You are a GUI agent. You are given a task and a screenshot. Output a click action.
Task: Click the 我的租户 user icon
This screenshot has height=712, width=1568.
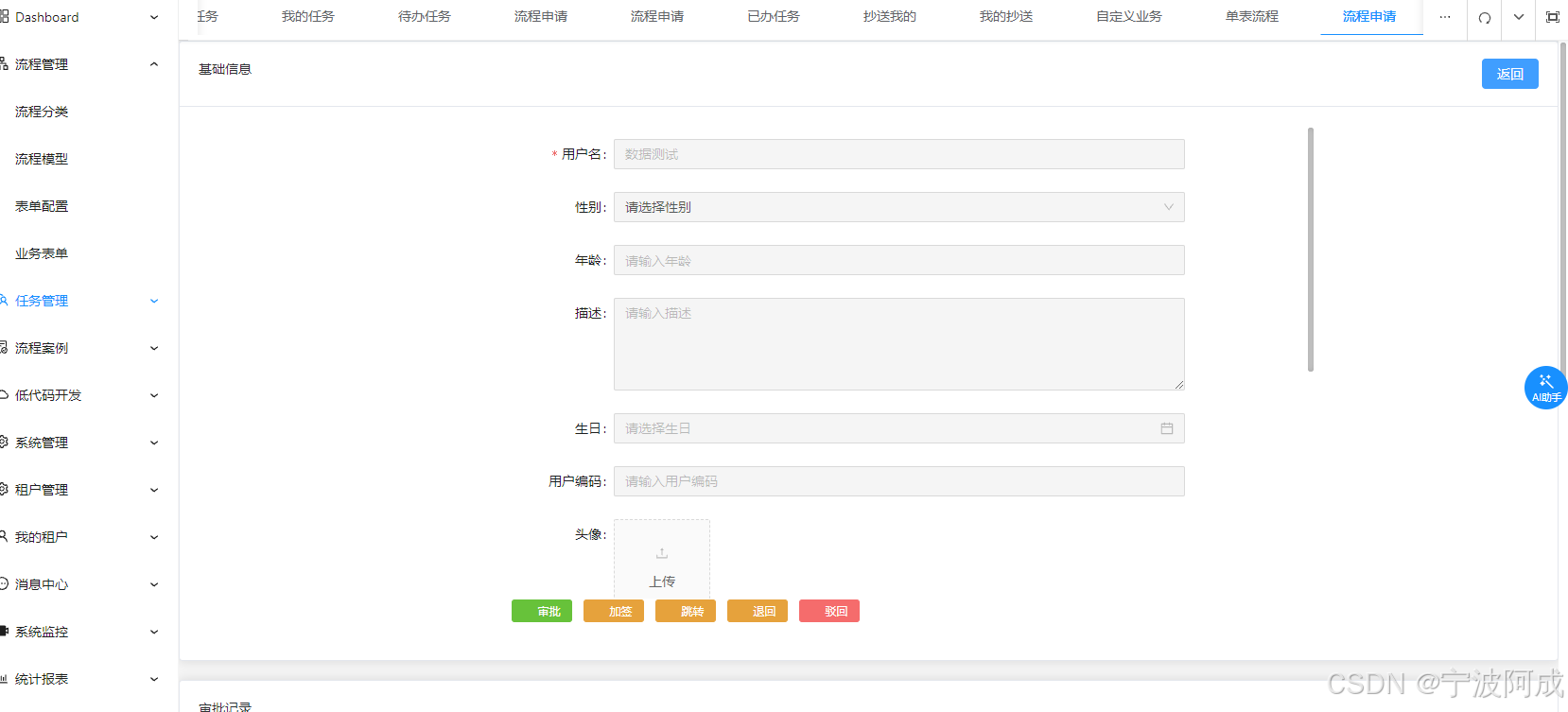pyautogui.click(x=4, y=536)
